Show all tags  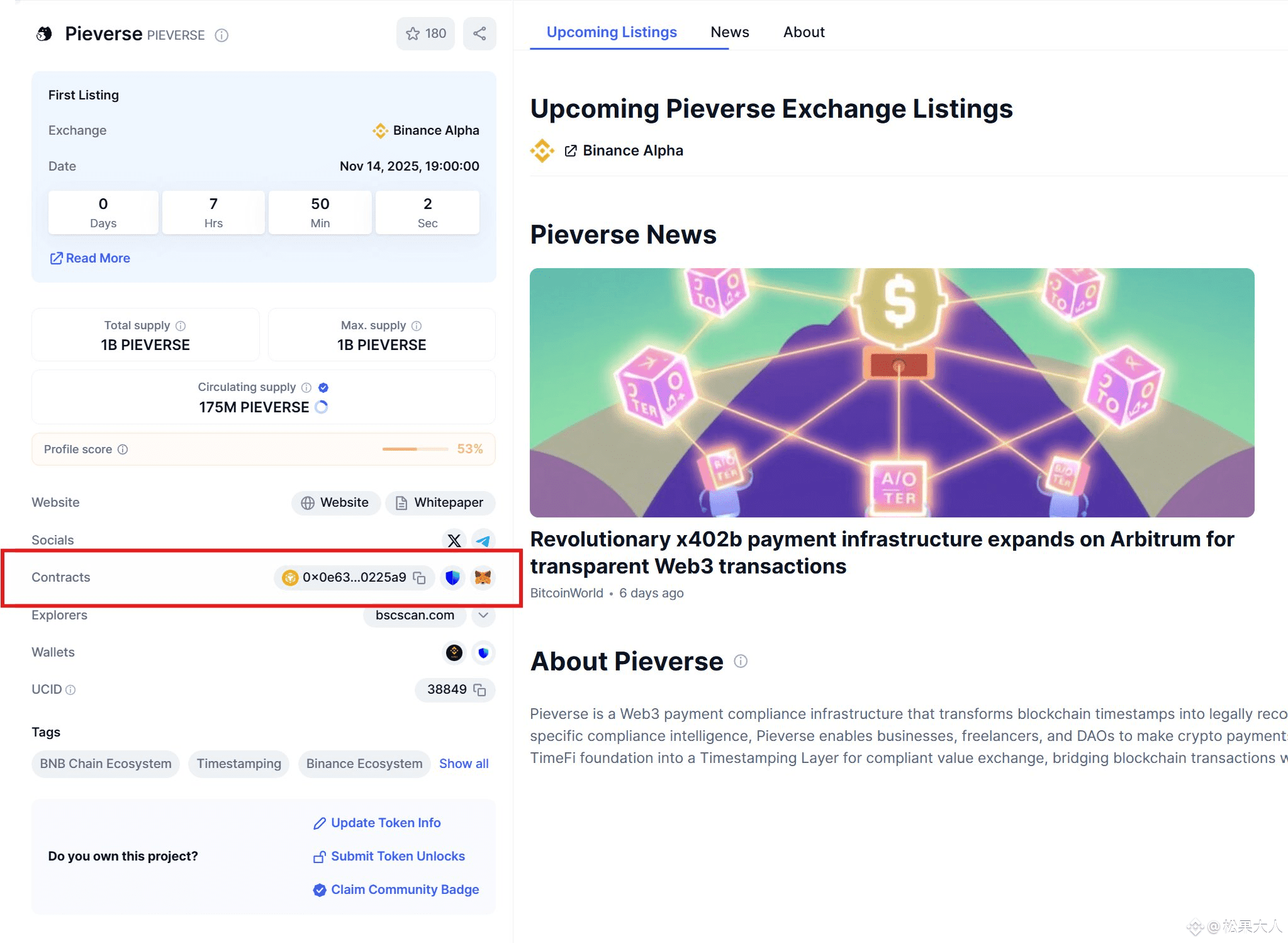click(464, 764)
